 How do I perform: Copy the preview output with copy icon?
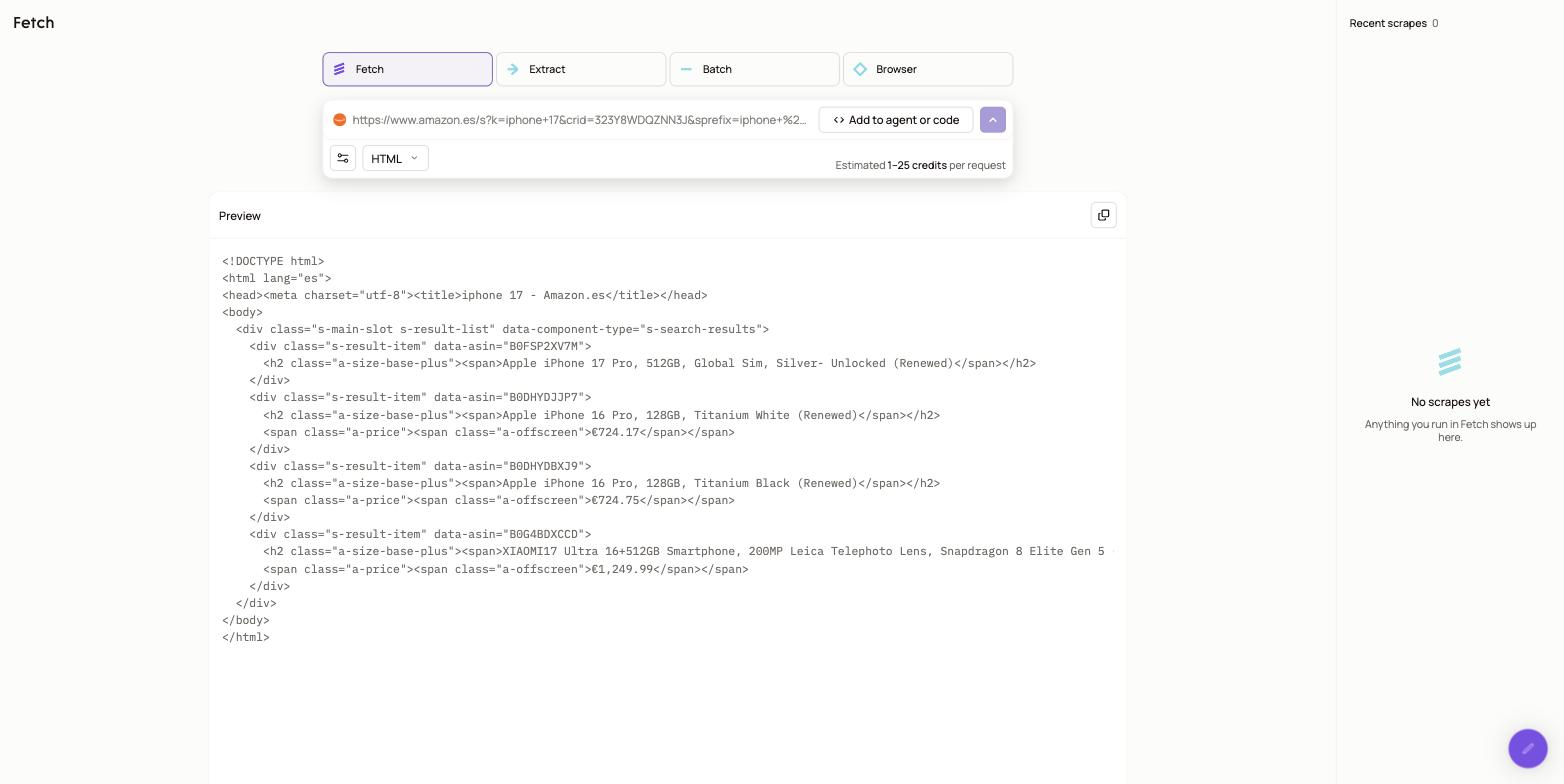click(x=1104, y=215)
